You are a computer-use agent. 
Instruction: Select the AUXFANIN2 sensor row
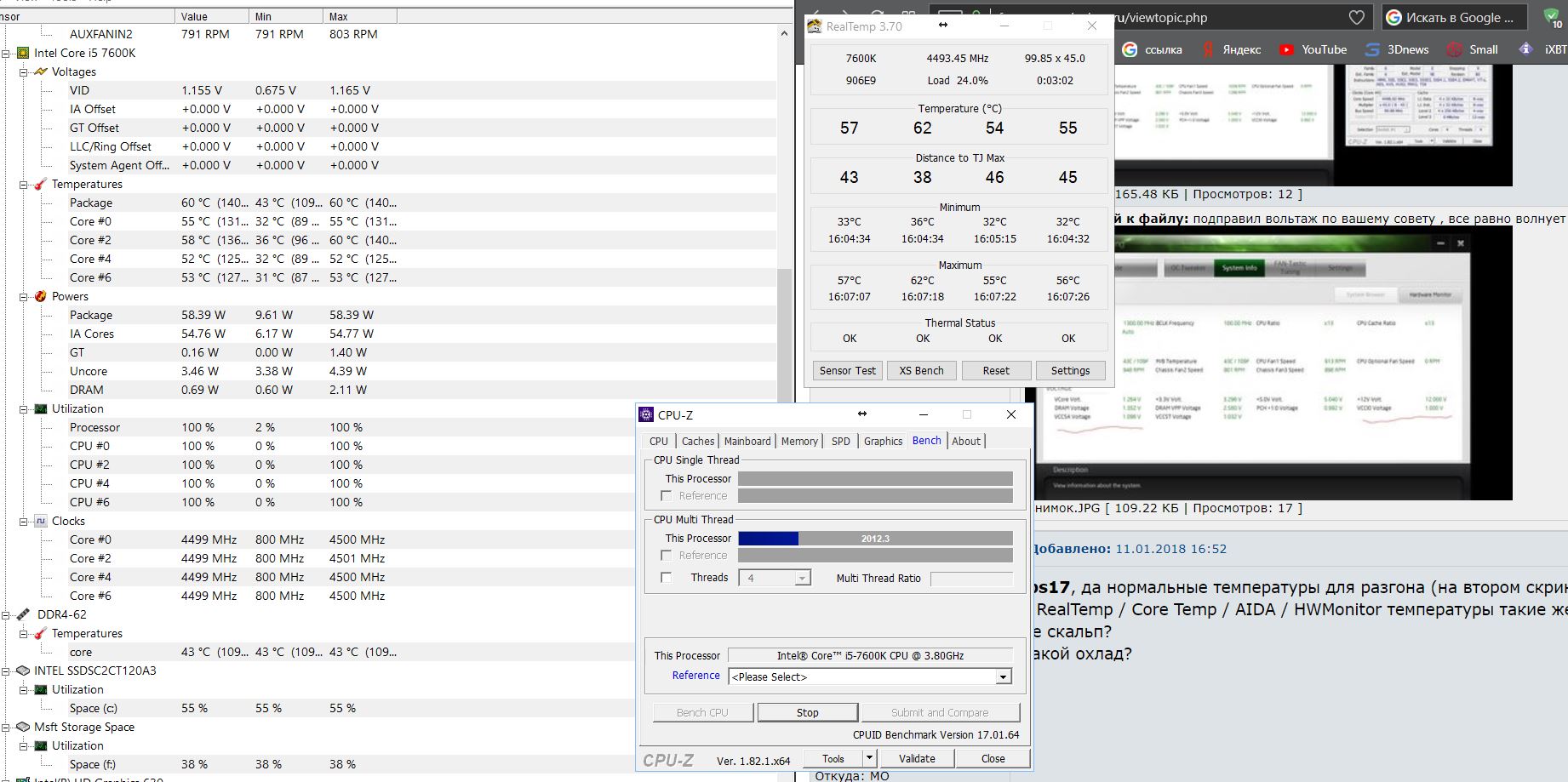pos(389,34)
